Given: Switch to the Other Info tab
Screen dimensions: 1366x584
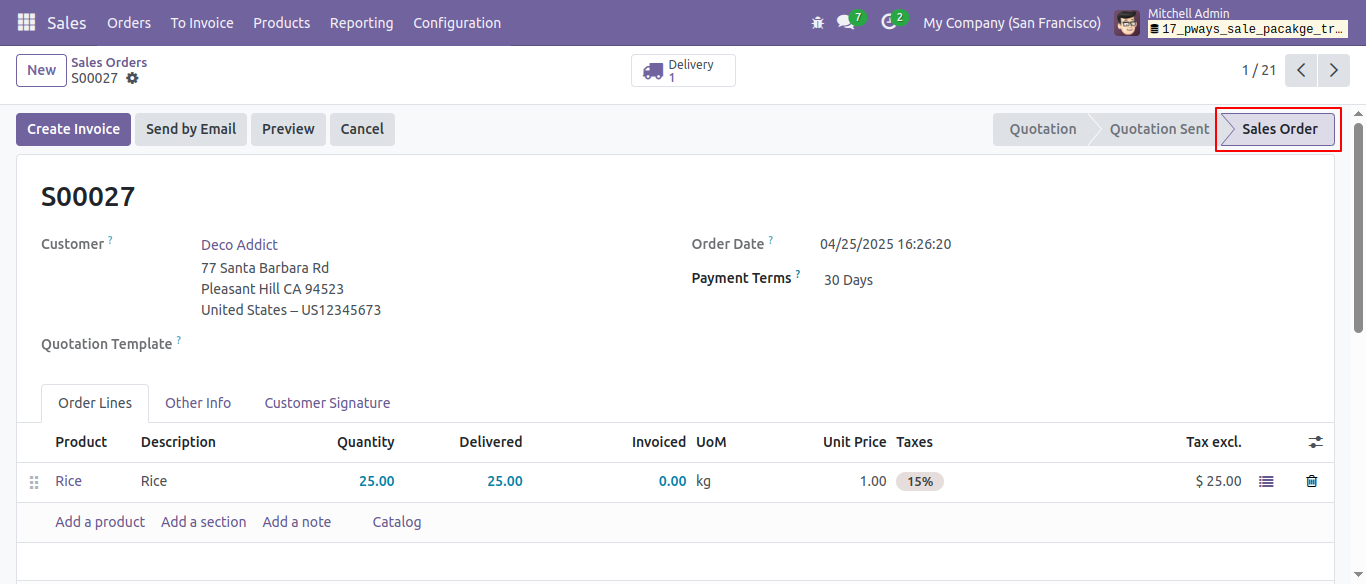Looking at the screenshot, I should [x=198, y=403].
